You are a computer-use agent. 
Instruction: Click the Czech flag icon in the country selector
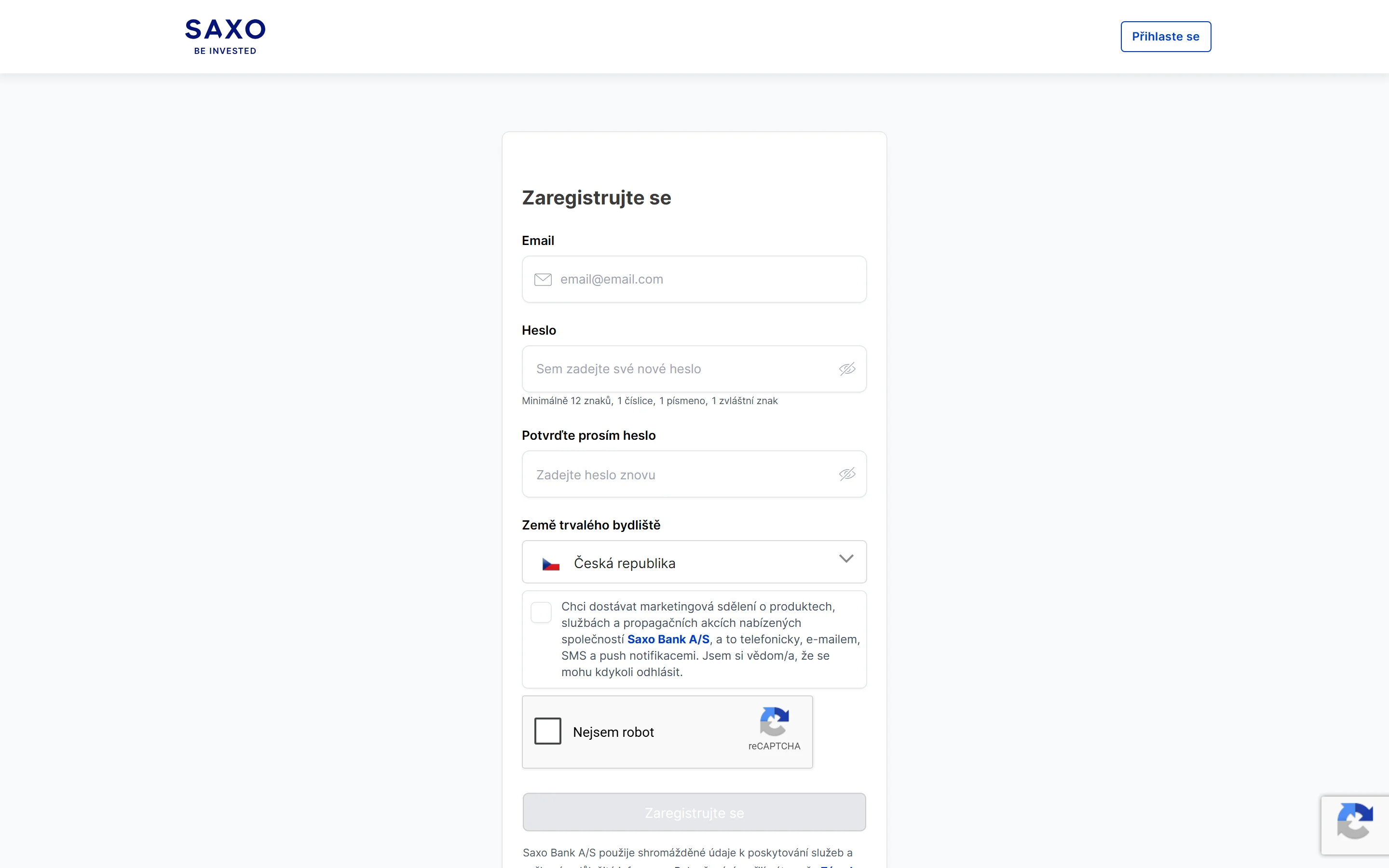(x=550, y=563)
